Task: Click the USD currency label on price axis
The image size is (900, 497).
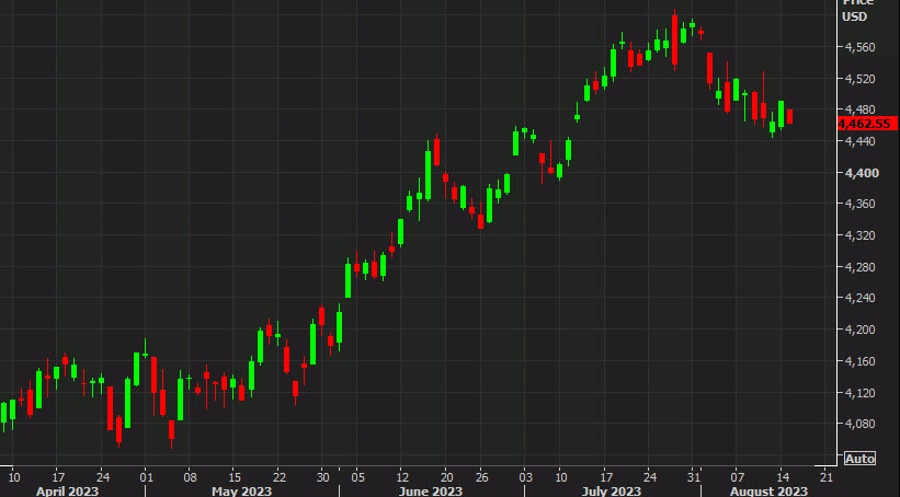Action: coord(854,17)
